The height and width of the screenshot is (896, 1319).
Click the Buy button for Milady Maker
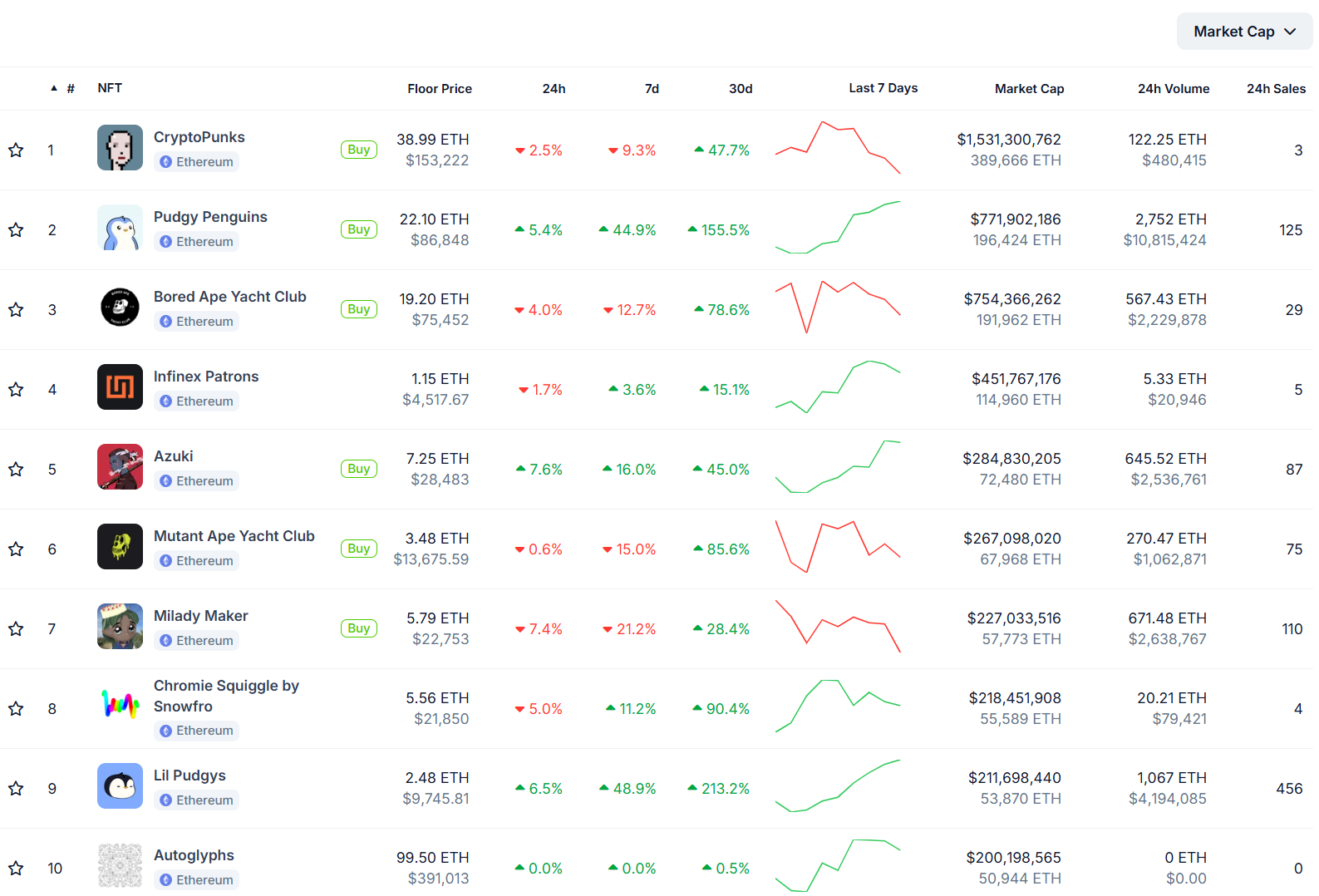click(x=359, y=628)
